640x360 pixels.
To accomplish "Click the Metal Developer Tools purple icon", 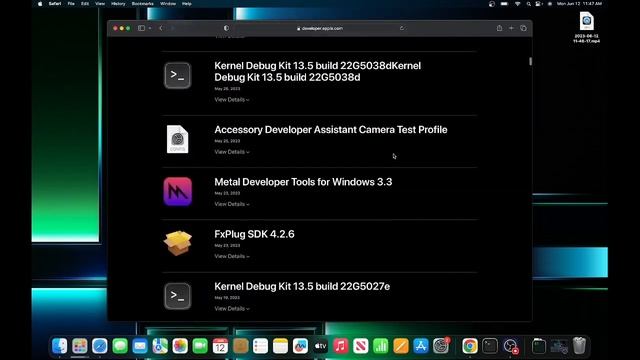I will coord(178,191).
